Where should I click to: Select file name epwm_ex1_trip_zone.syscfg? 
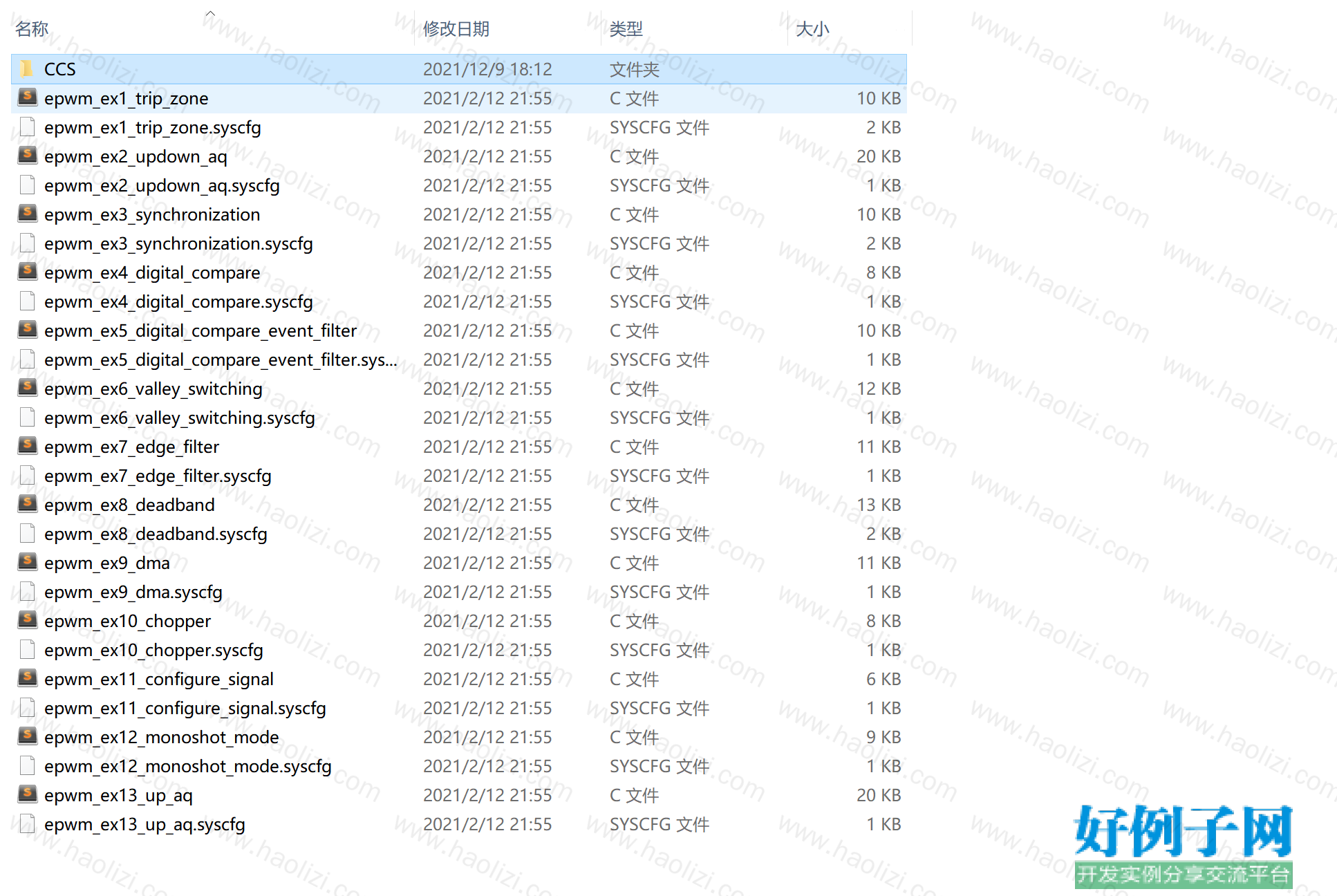[x=153, y=127]
